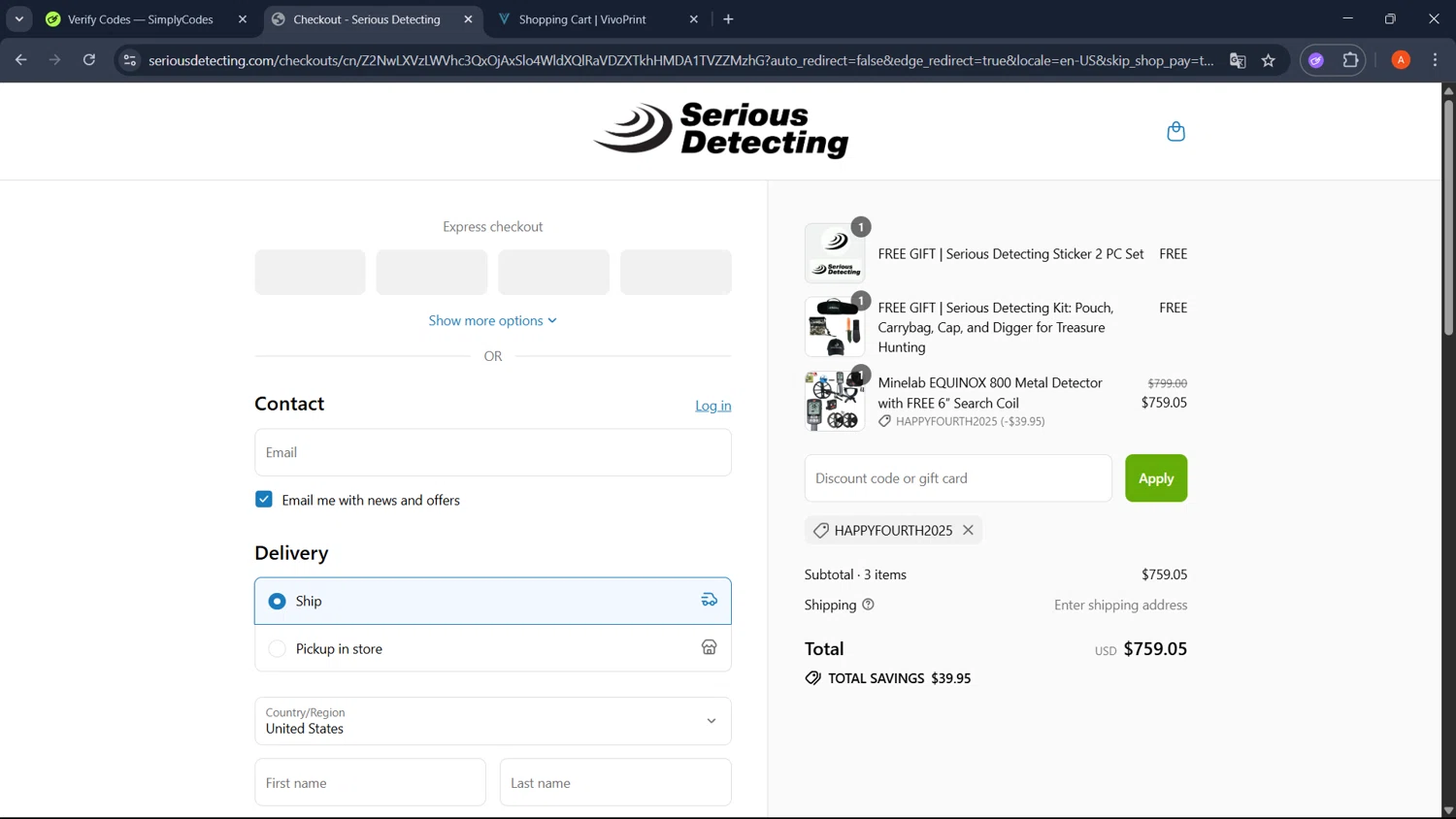Open the Chrome three-dot menu
Screen dimensions: 1456x819
[1435, 60]
